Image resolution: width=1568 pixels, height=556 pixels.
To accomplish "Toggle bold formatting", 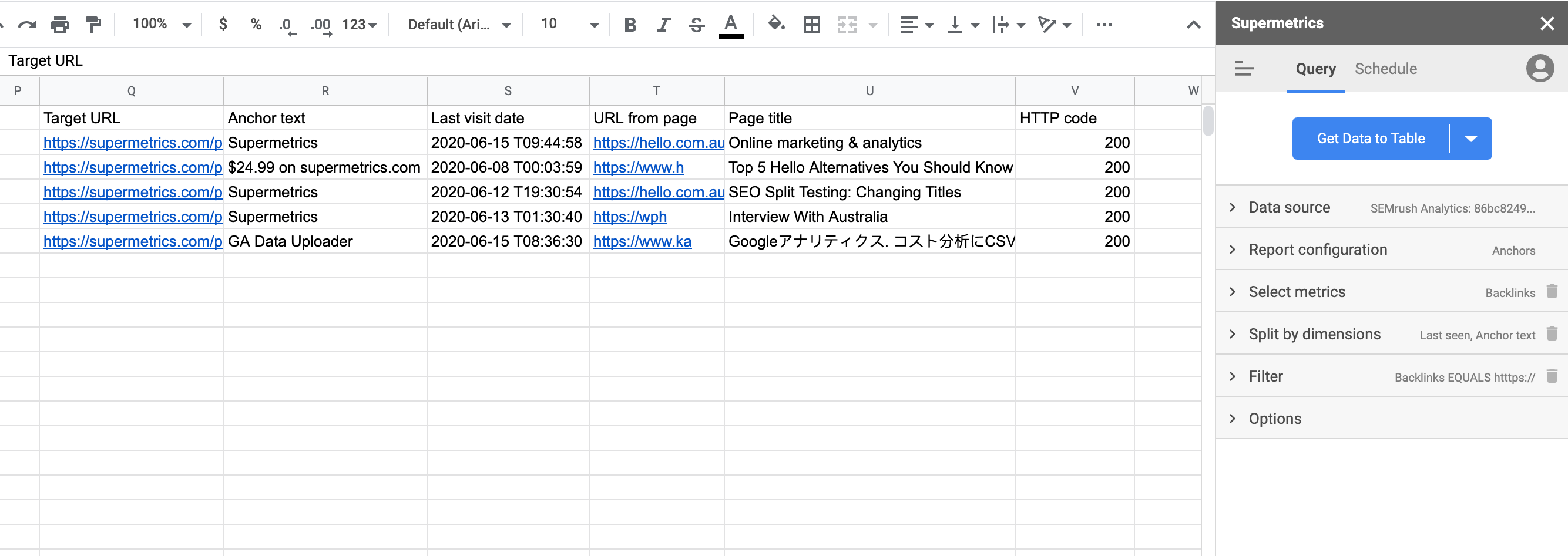I will click(630, 24).
